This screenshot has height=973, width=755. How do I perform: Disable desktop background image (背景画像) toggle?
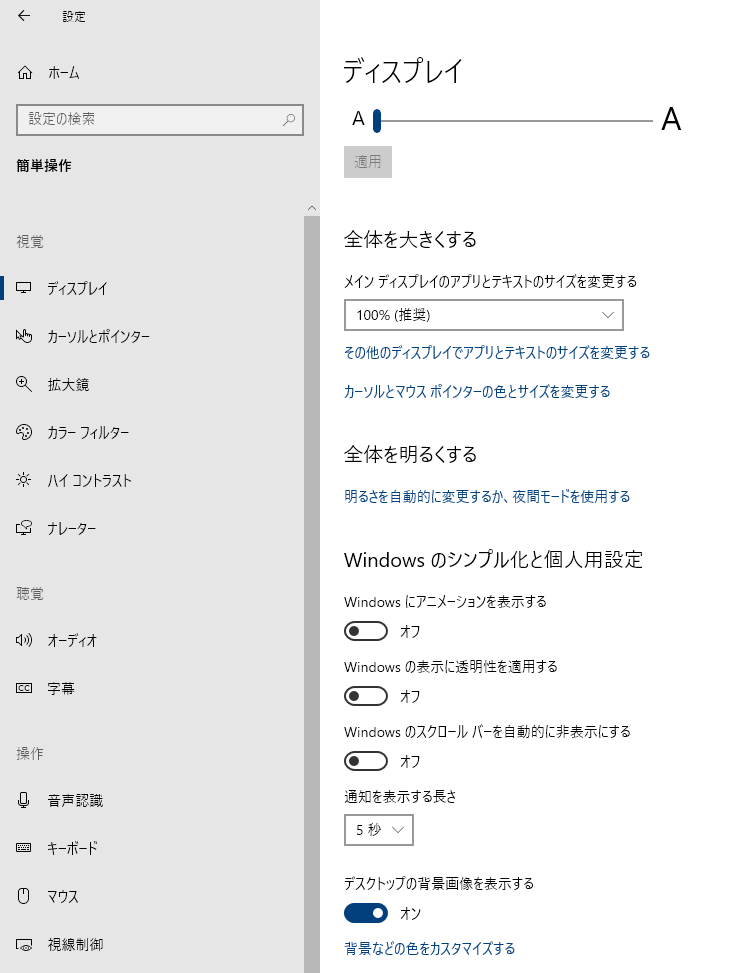click(365, 913)
